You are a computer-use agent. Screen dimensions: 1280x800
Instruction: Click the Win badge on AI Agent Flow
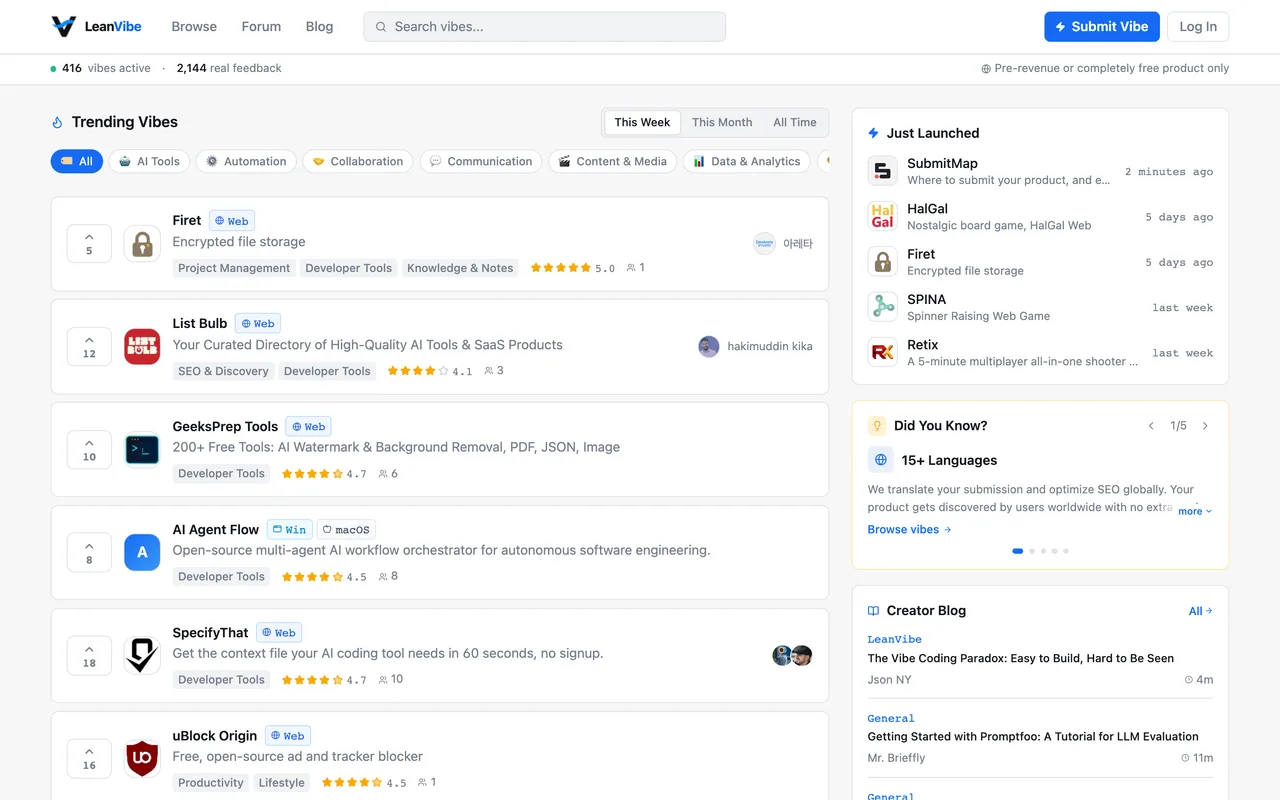pos(289,530)
